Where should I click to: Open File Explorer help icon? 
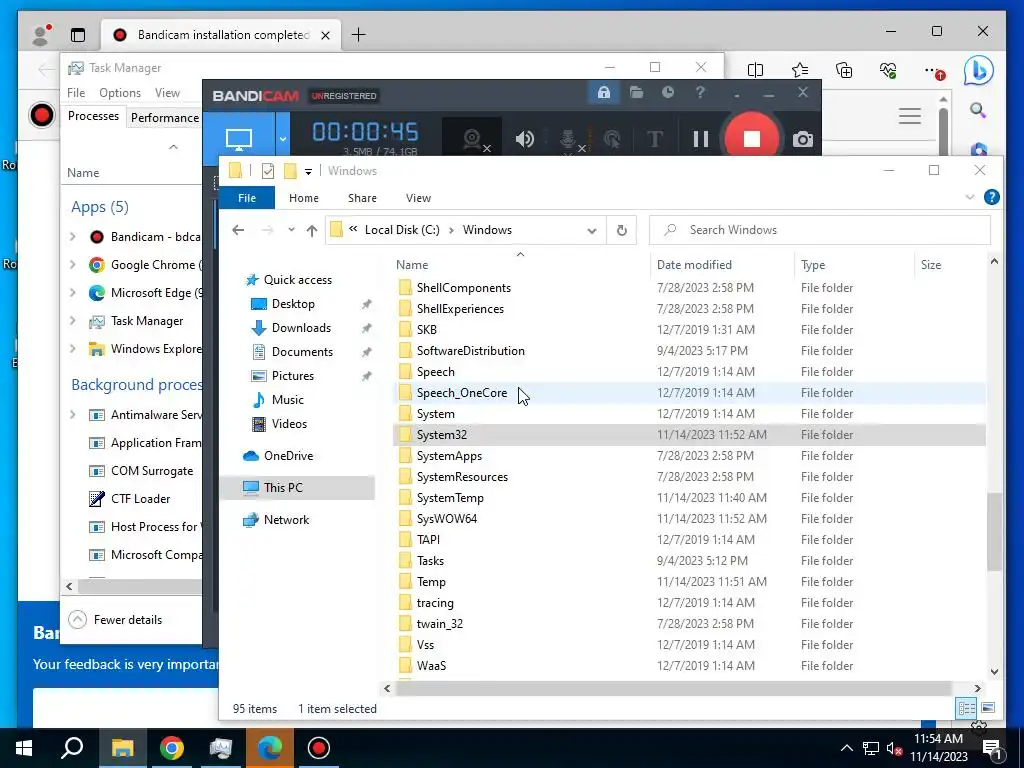(x=991, y=197)
